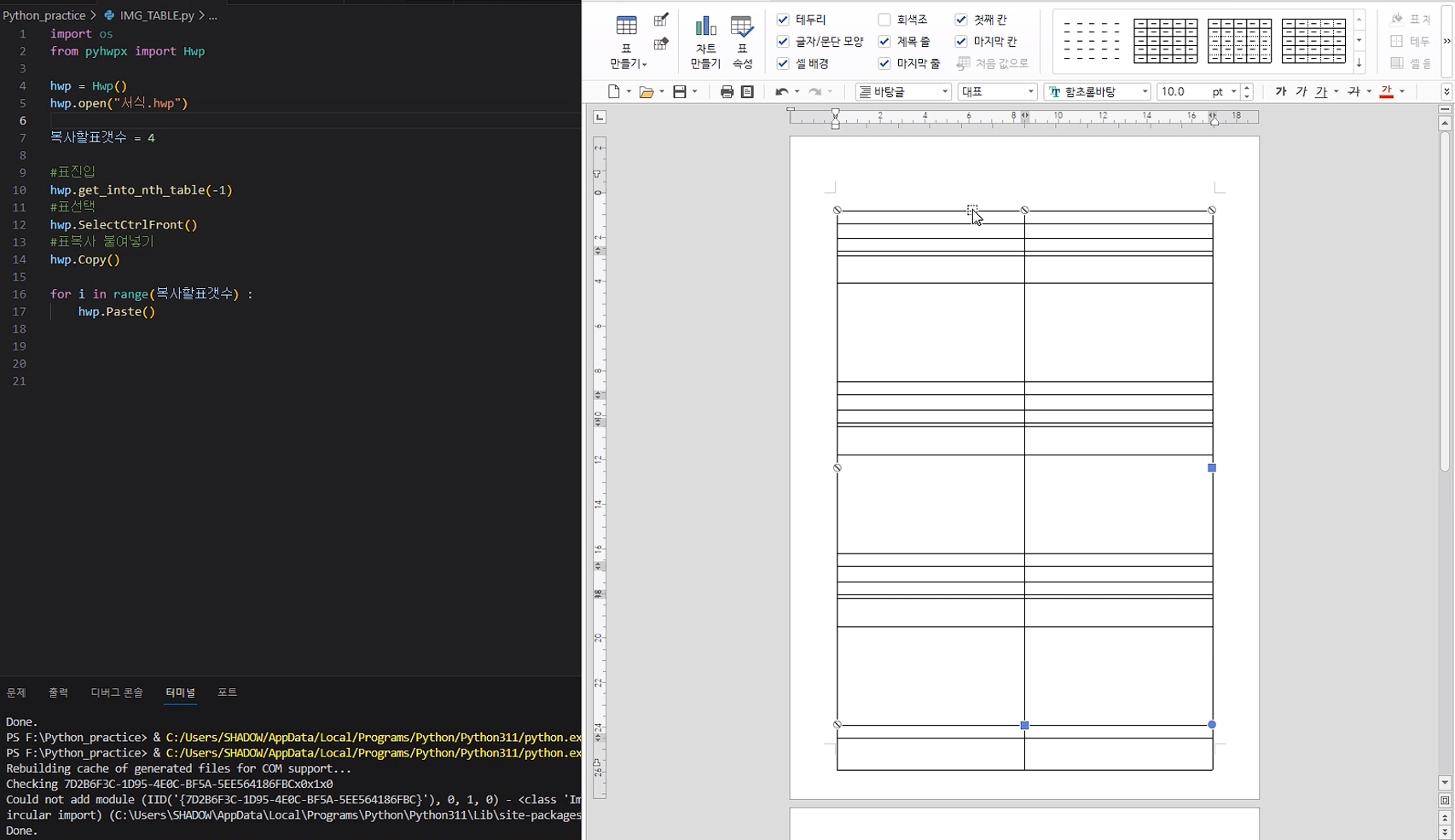Select the dashed-only table style thumbnail
Screen dimensions: 1455x840
point(1092,41)
